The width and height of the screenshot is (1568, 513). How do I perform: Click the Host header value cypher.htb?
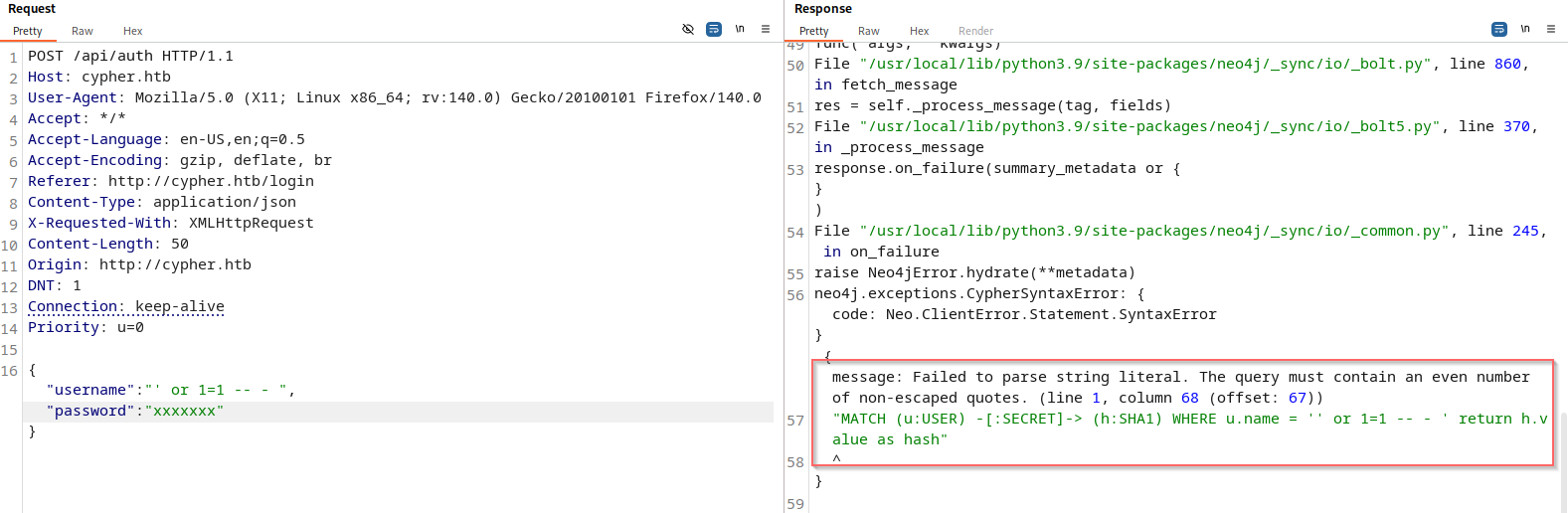(126, 77)
